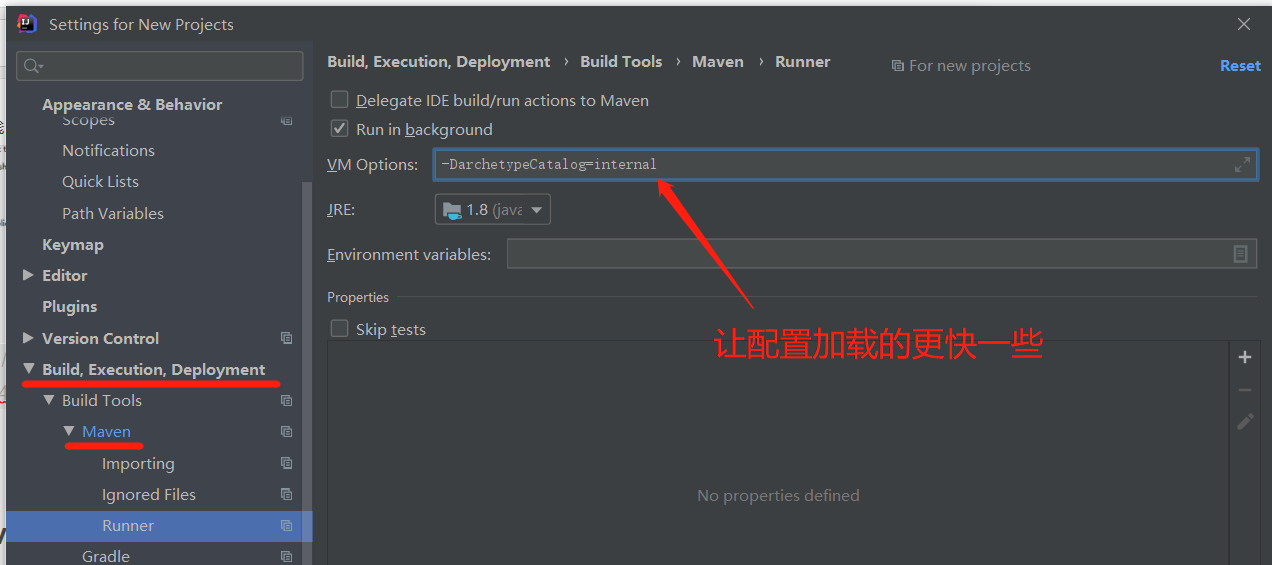The image size is (1272, 565).
Task: Open the Plugins settings page
Action: pyautogui.click(x=70, y=306)
